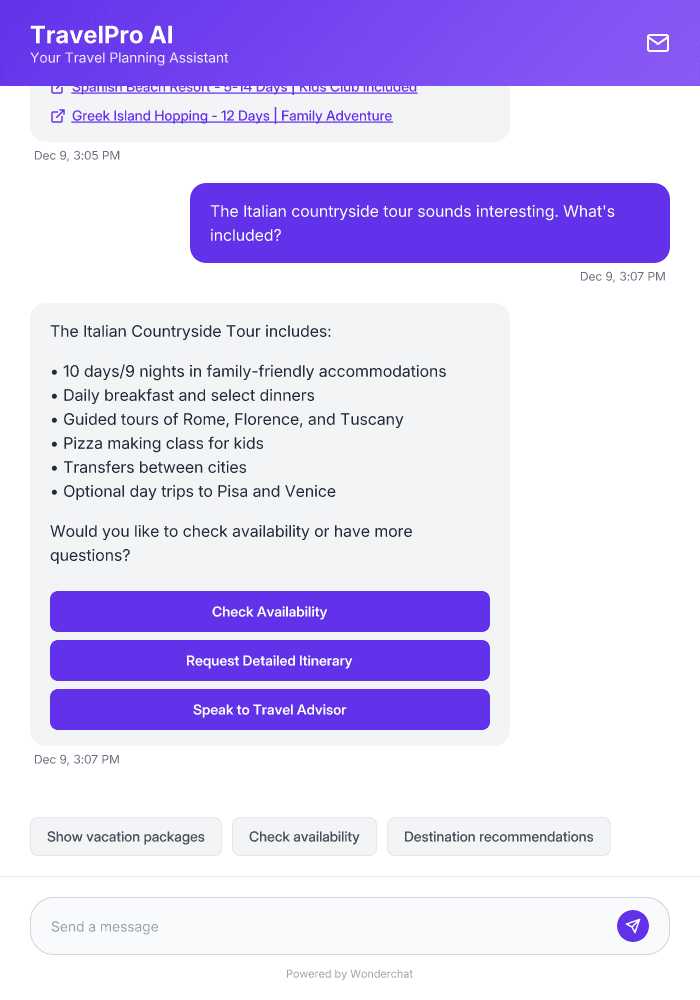
Task: Select the Show vacation packages quick reply
Action: [125, 836]
